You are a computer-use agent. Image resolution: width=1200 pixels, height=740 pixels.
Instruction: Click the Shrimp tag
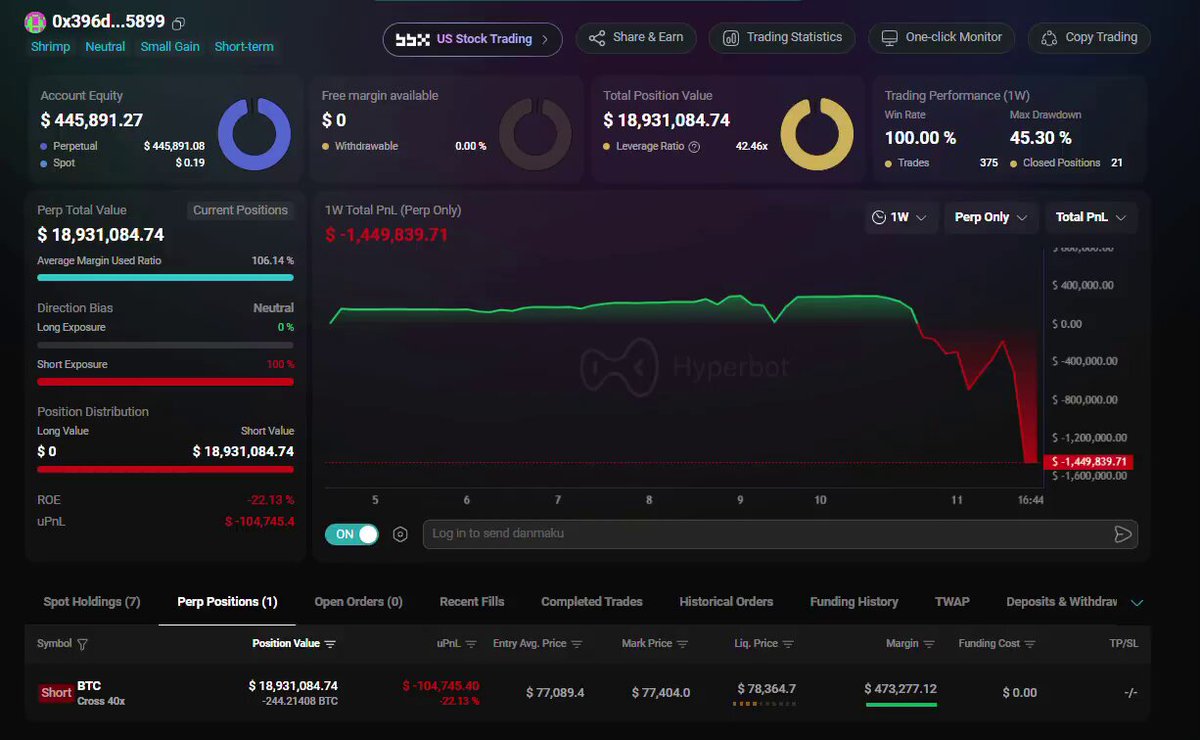tap(50, 47)
